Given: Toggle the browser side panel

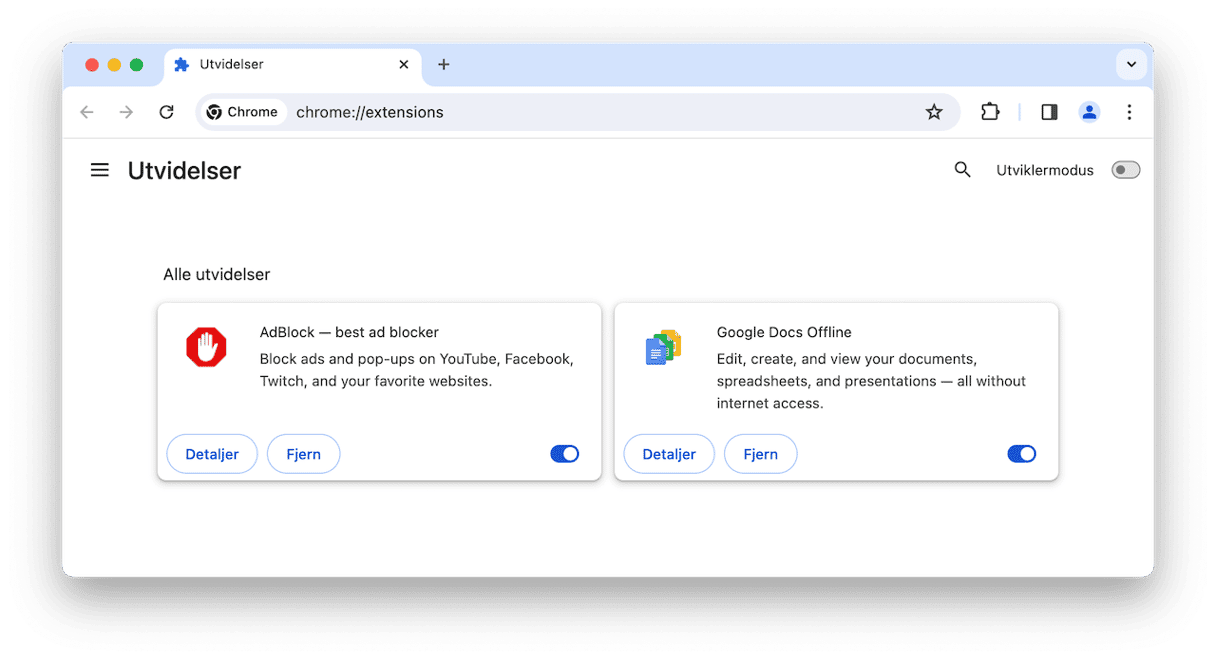Looking at the screenshot, I should tap(1049, 112).
